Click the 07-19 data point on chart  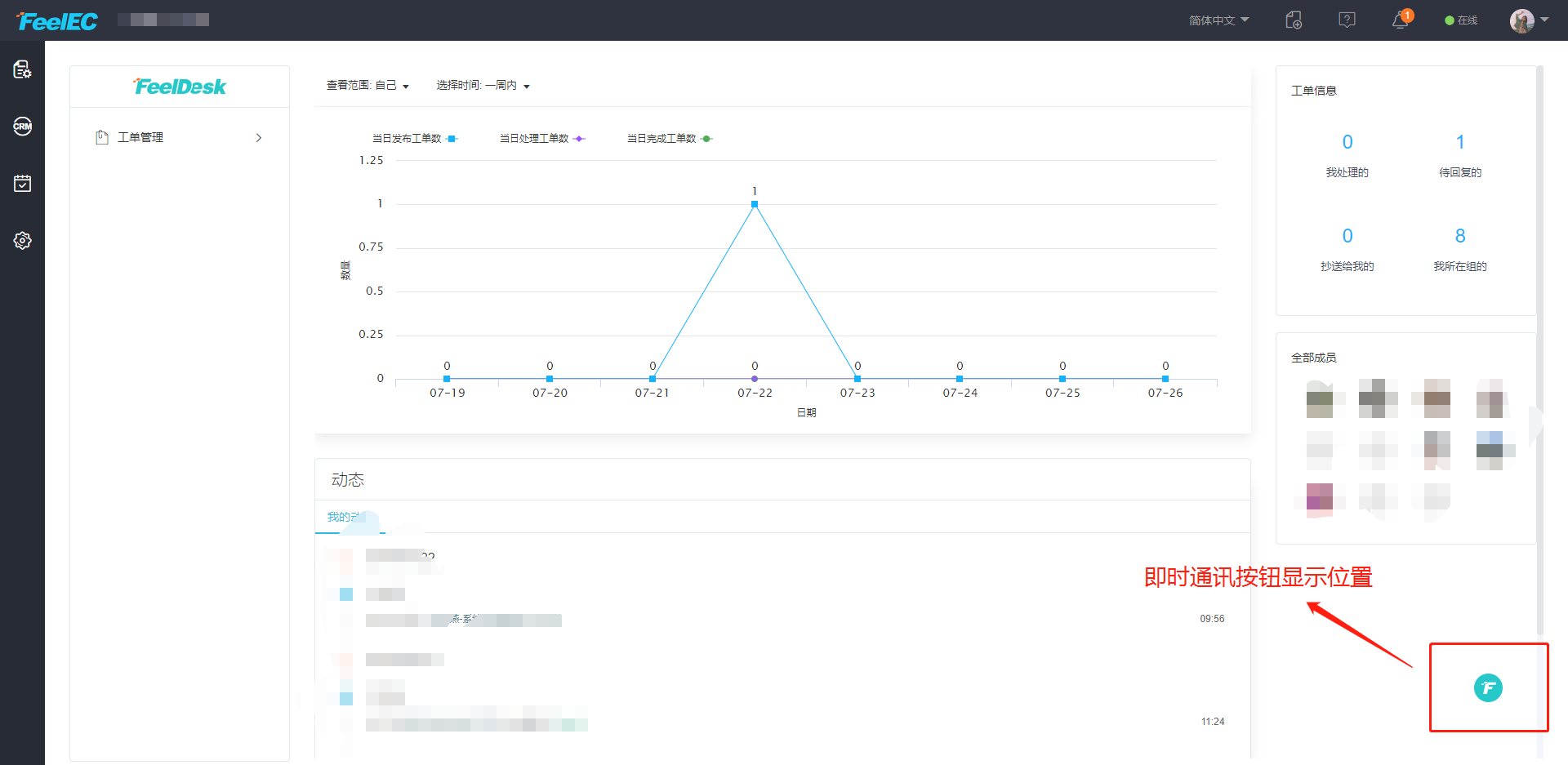pyautogui.click(x=447, y=379)
